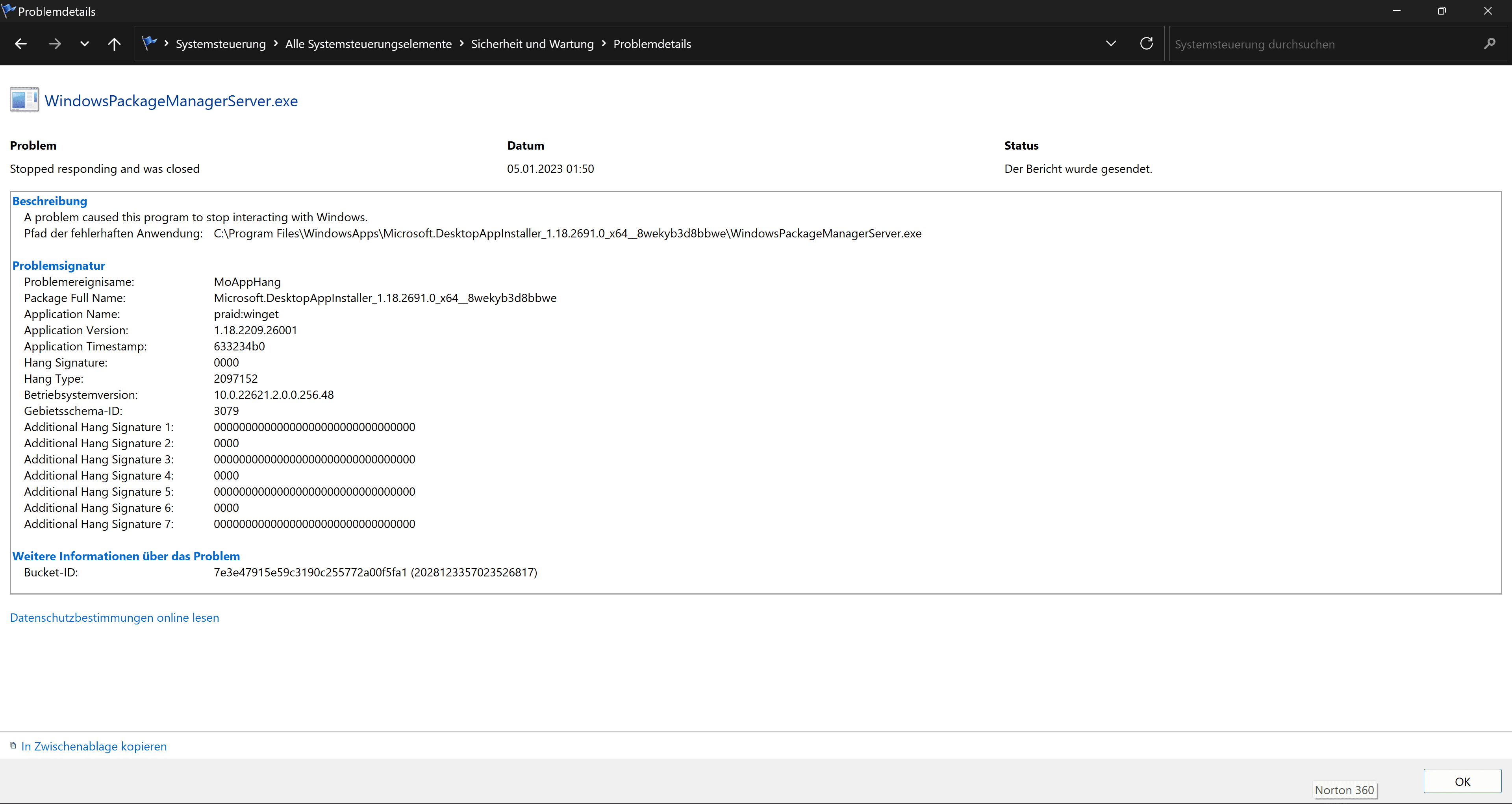Screen dimensions: 1512x804
Task: Open Datenschutzbestimmungen online lesen link
Action: pos(115,617)
